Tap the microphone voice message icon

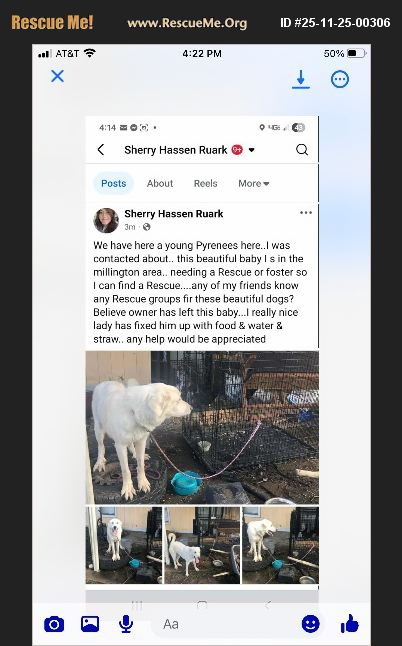tap(126, 624)
